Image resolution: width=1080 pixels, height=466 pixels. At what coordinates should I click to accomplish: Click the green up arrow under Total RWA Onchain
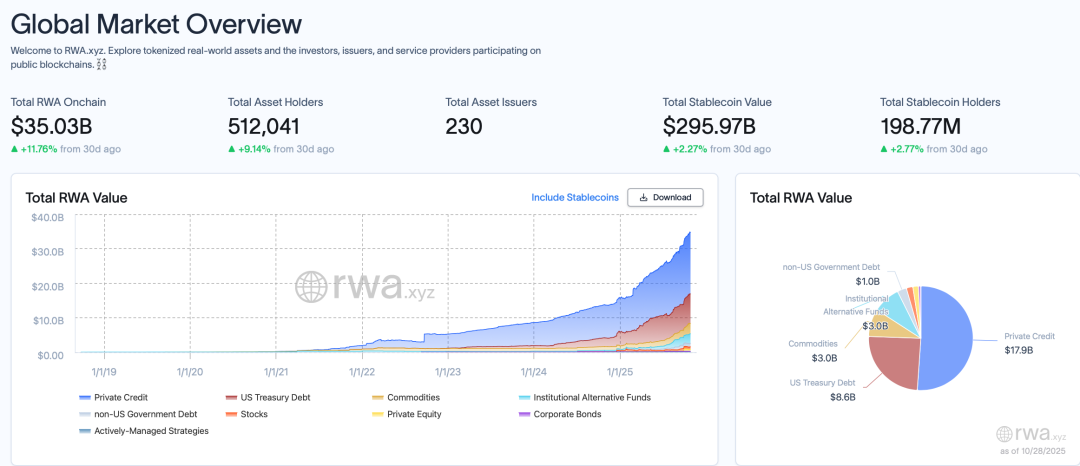tap(15, 149)
